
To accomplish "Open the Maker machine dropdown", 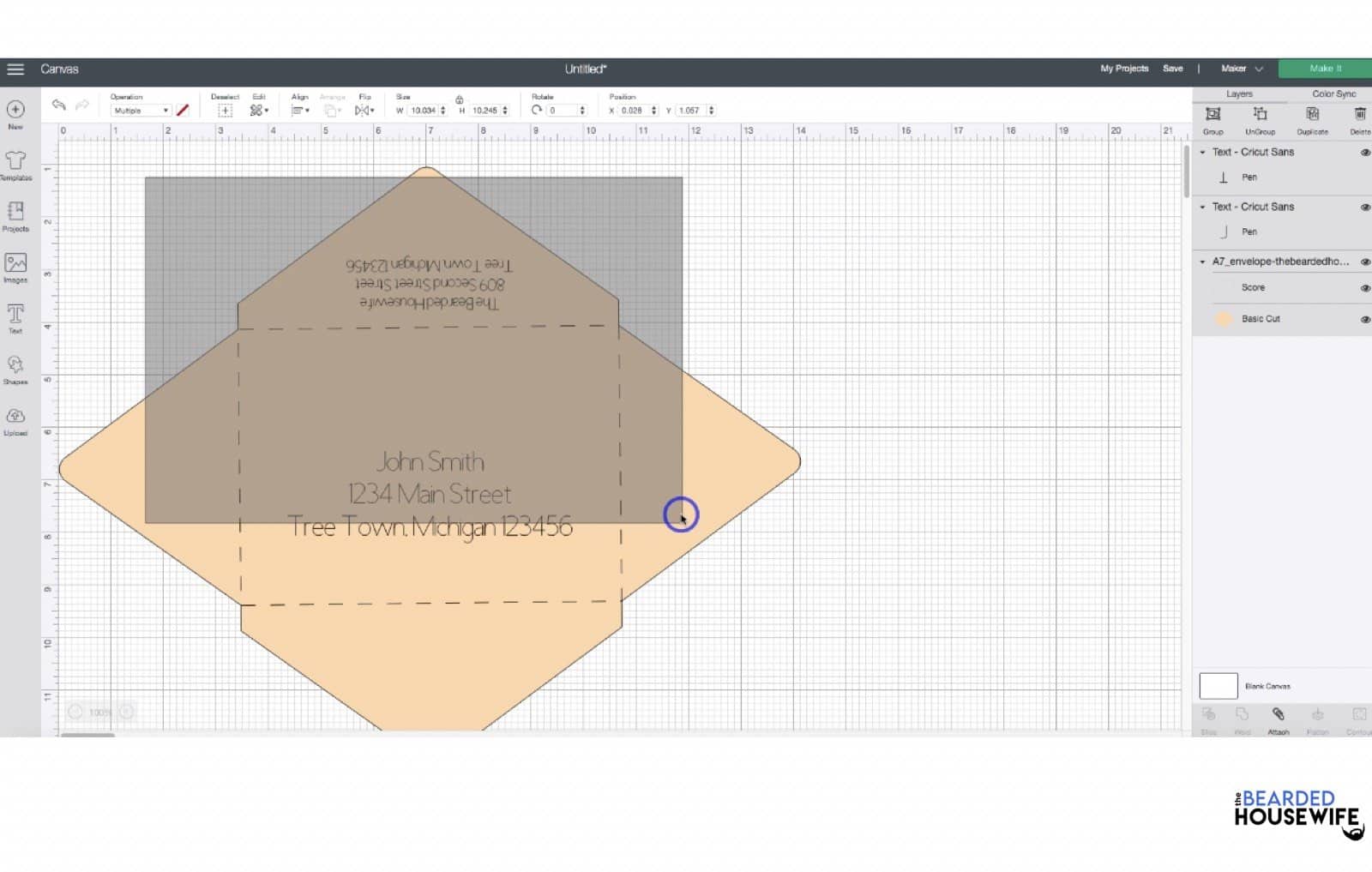I will [1242, 69].
